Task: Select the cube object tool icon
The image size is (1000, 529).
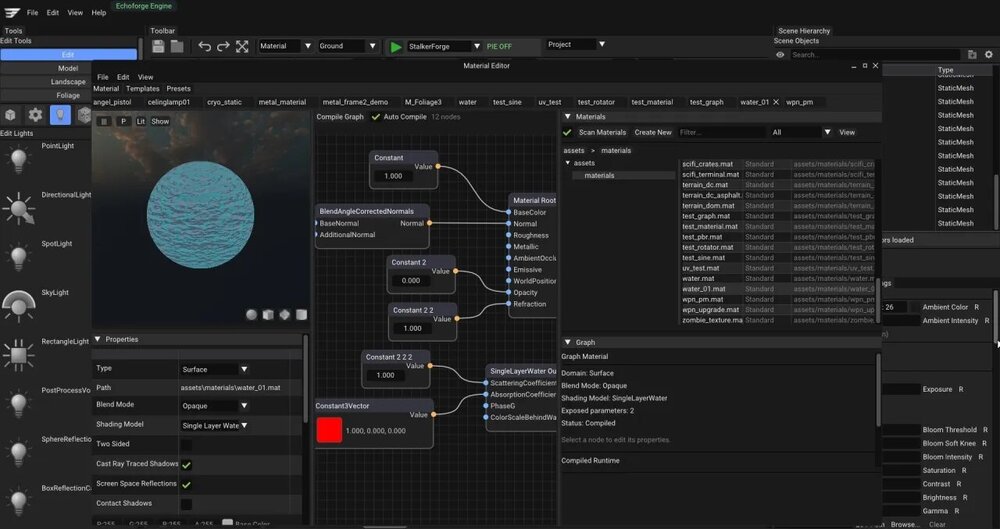Action: (x=10, y=115)
